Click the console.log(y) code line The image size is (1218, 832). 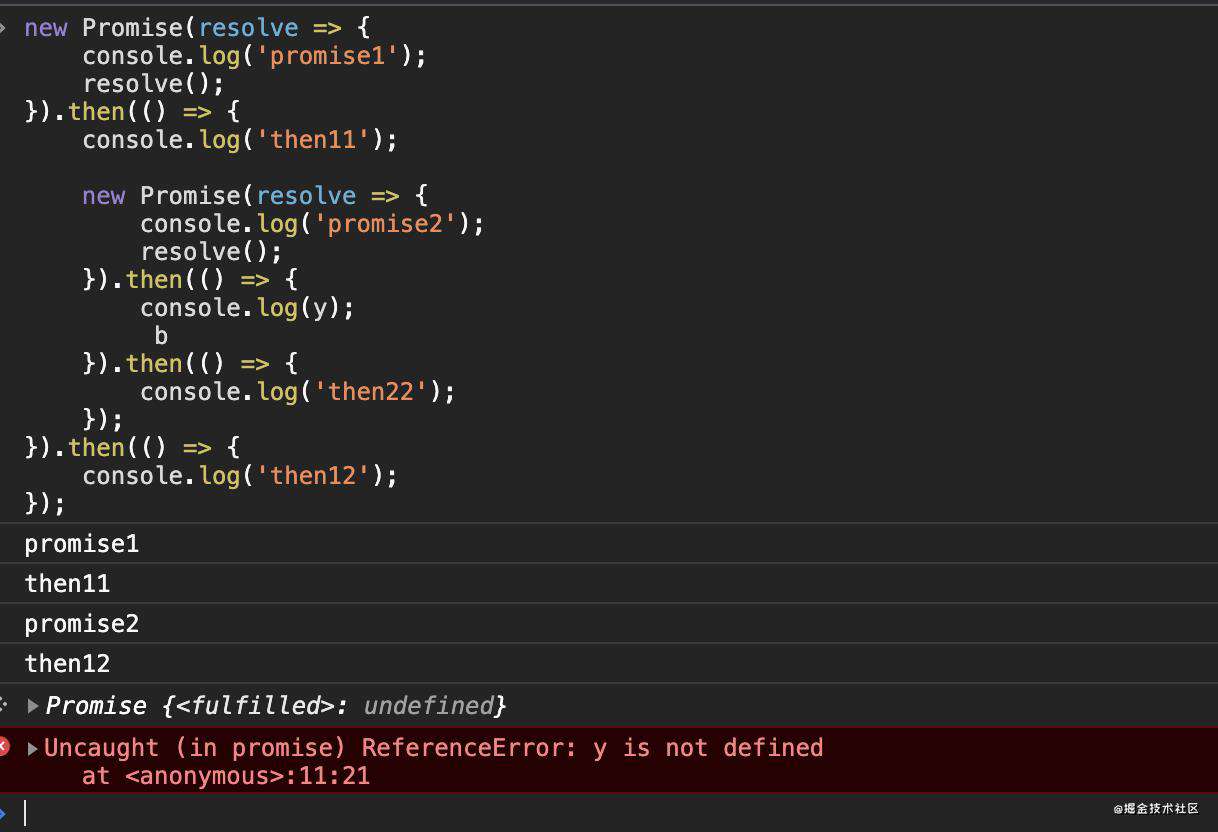click(x=247, y=308)
